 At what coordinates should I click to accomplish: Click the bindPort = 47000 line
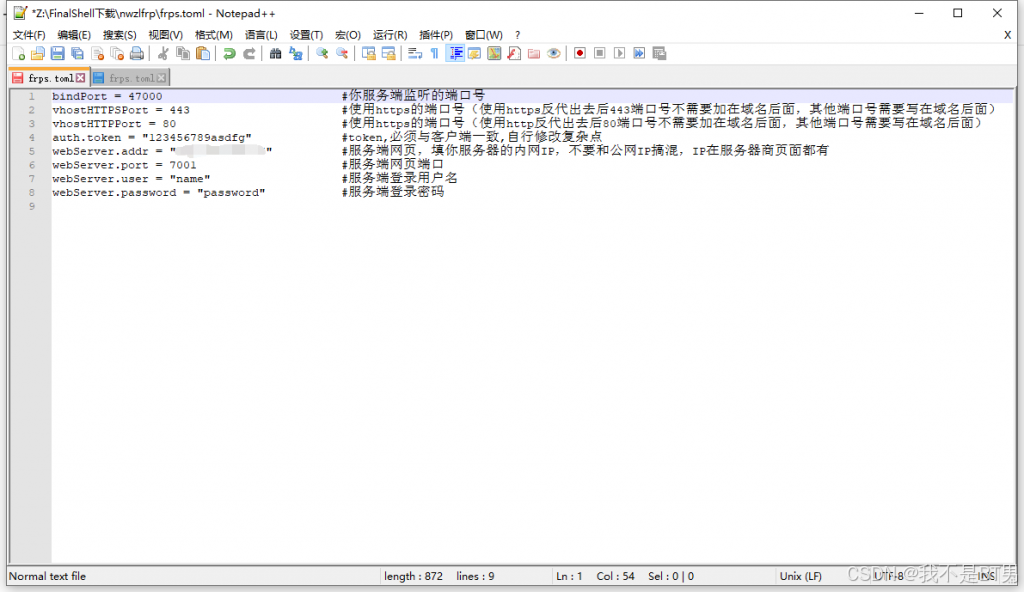tap(107, 96)
